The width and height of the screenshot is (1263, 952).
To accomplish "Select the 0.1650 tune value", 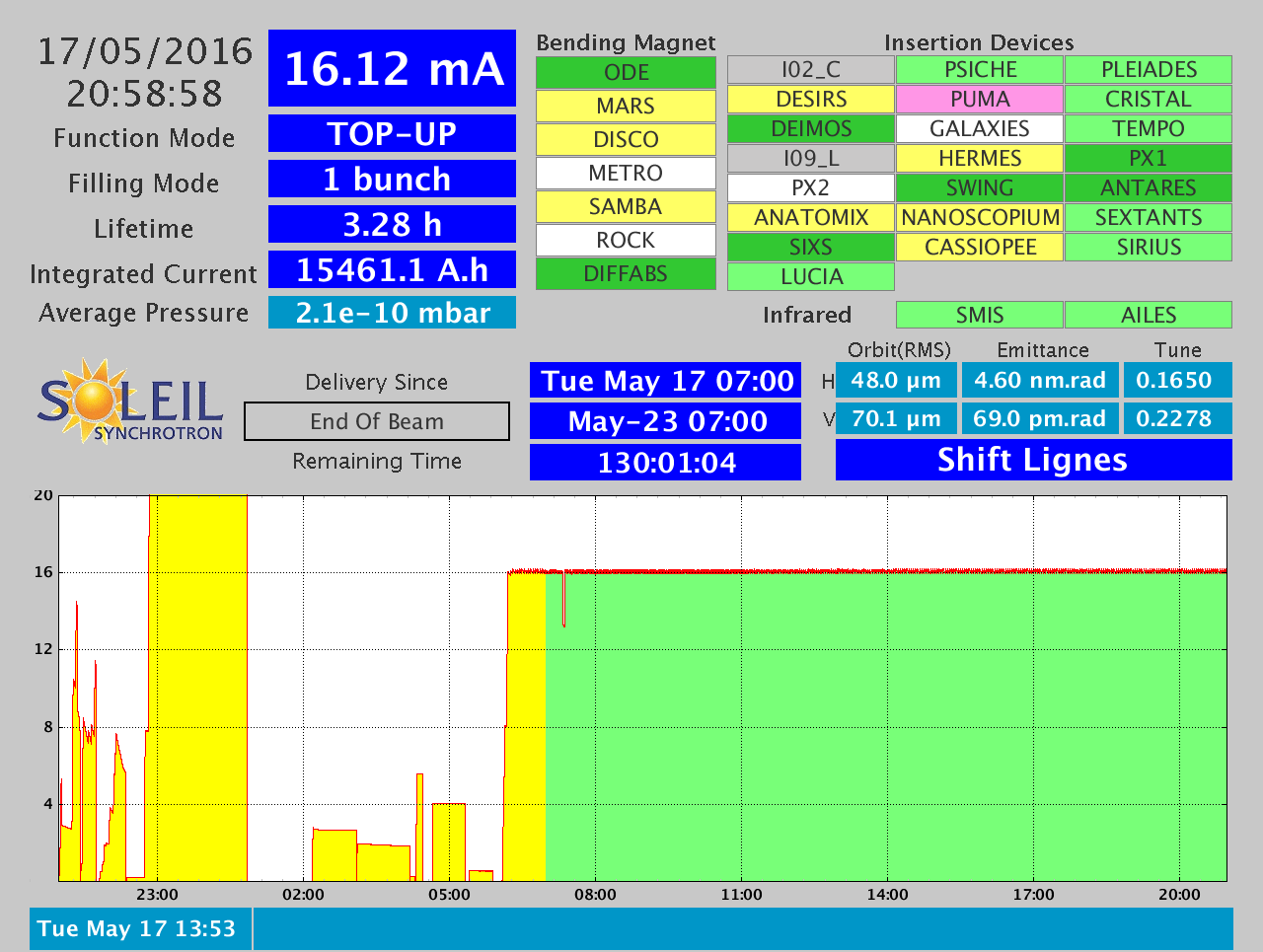I will click(1178, 380).
